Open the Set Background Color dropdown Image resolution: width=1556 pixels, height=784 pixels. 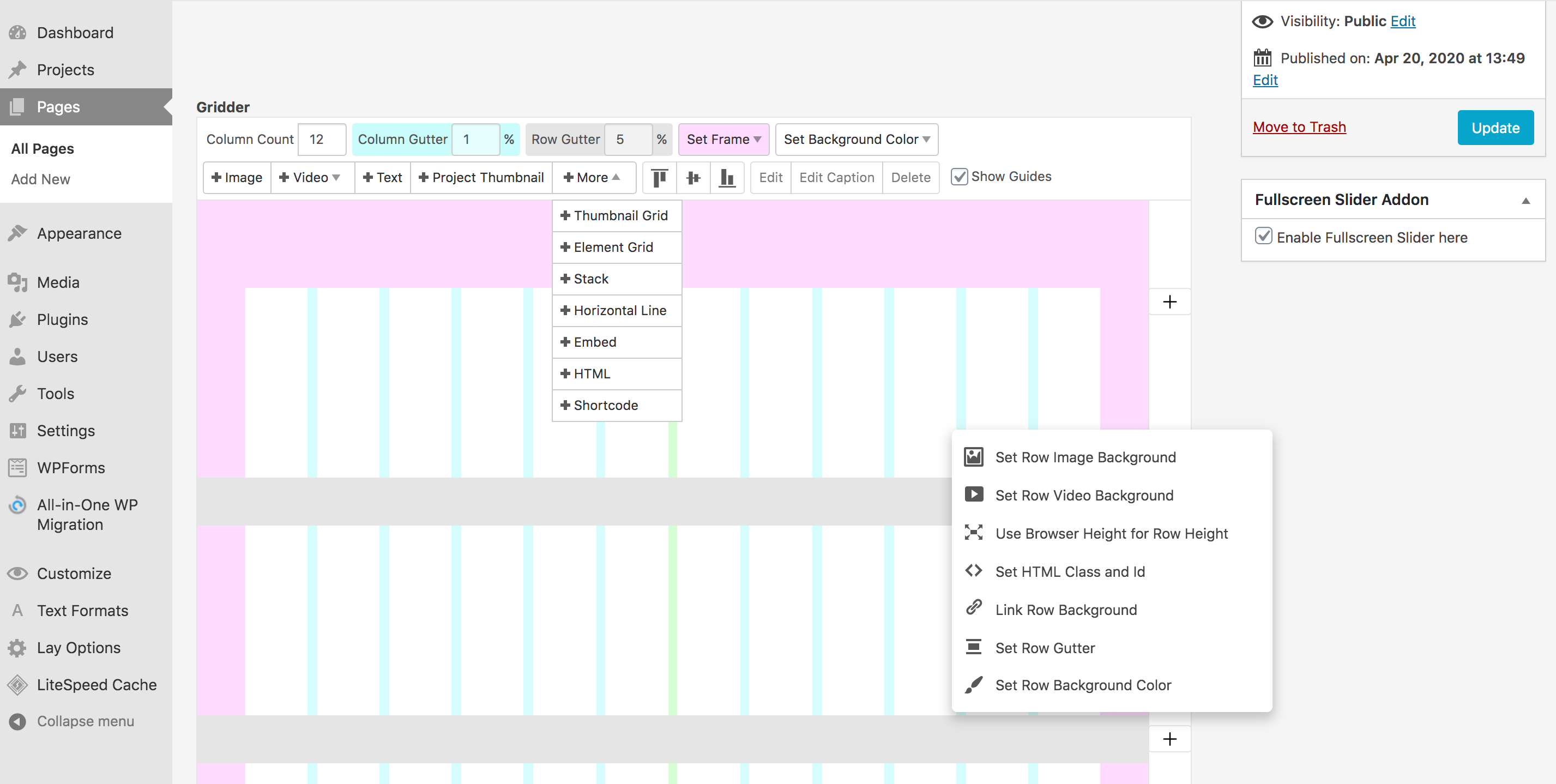[x=856, y=140]
